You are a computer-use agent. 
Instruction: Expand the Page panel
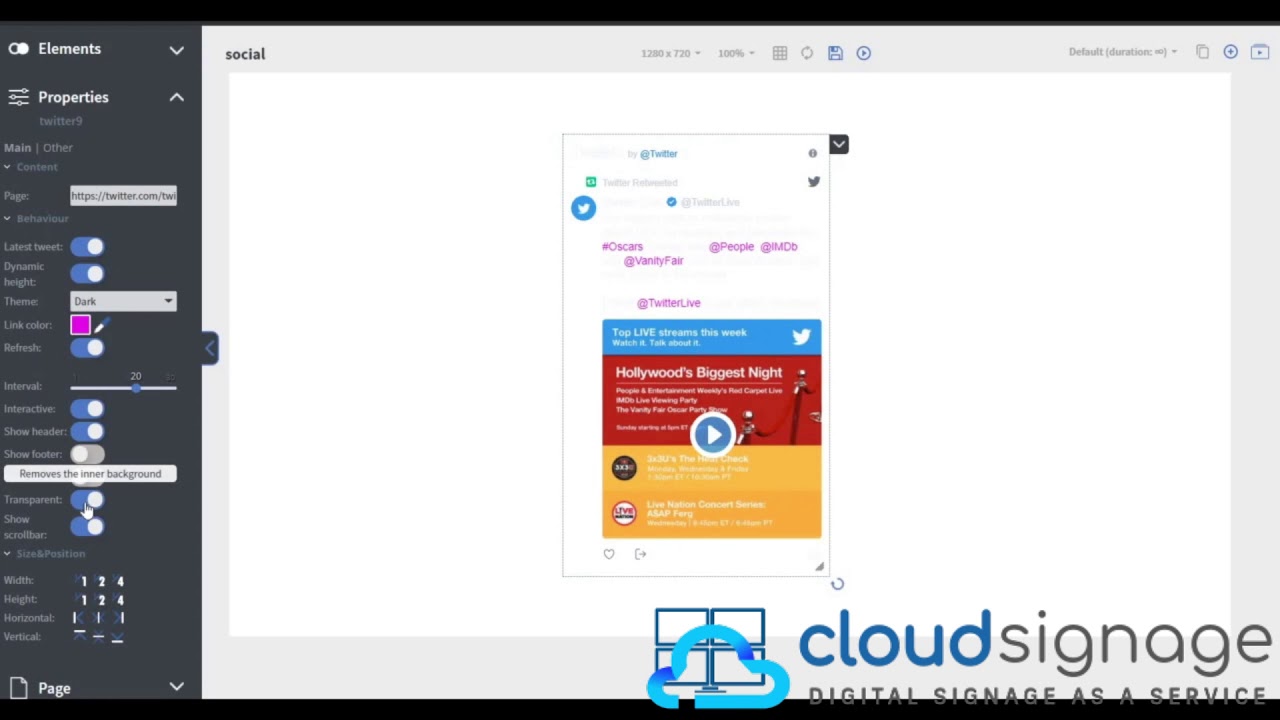click(177, 687)
